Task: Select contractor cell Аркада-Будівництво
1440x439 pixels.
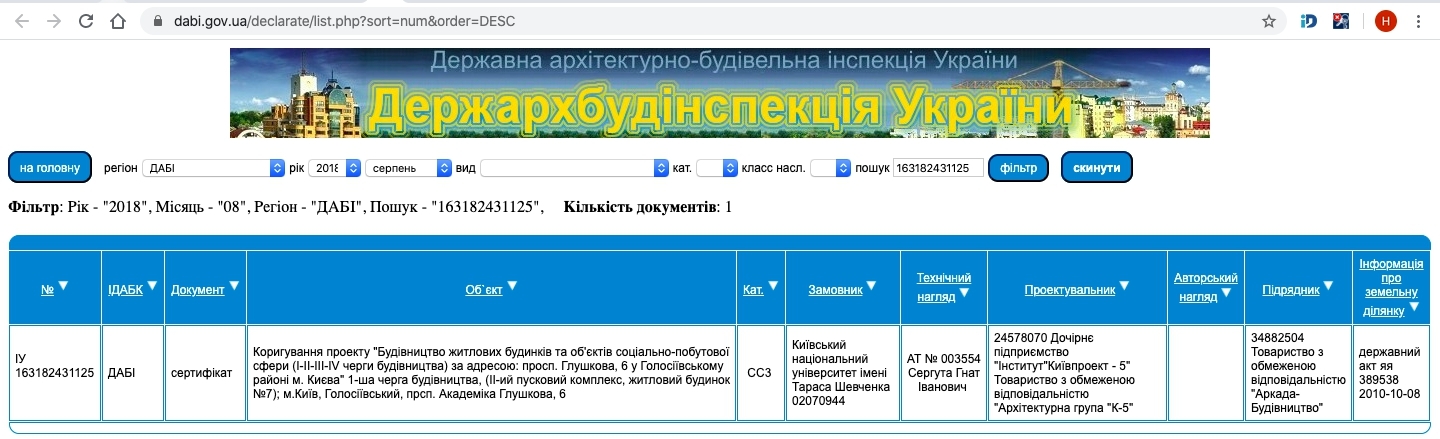Action: 1298,373
